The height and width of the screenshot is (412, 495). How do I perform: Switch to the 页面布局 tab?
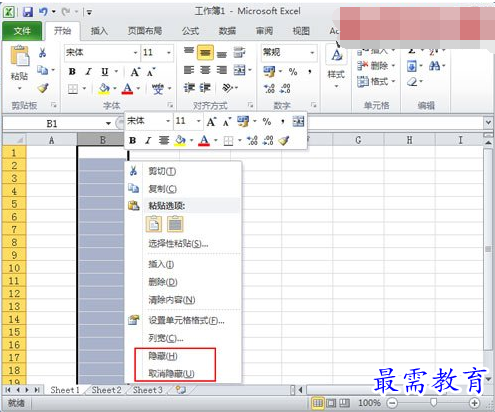[x=145, y=31]
